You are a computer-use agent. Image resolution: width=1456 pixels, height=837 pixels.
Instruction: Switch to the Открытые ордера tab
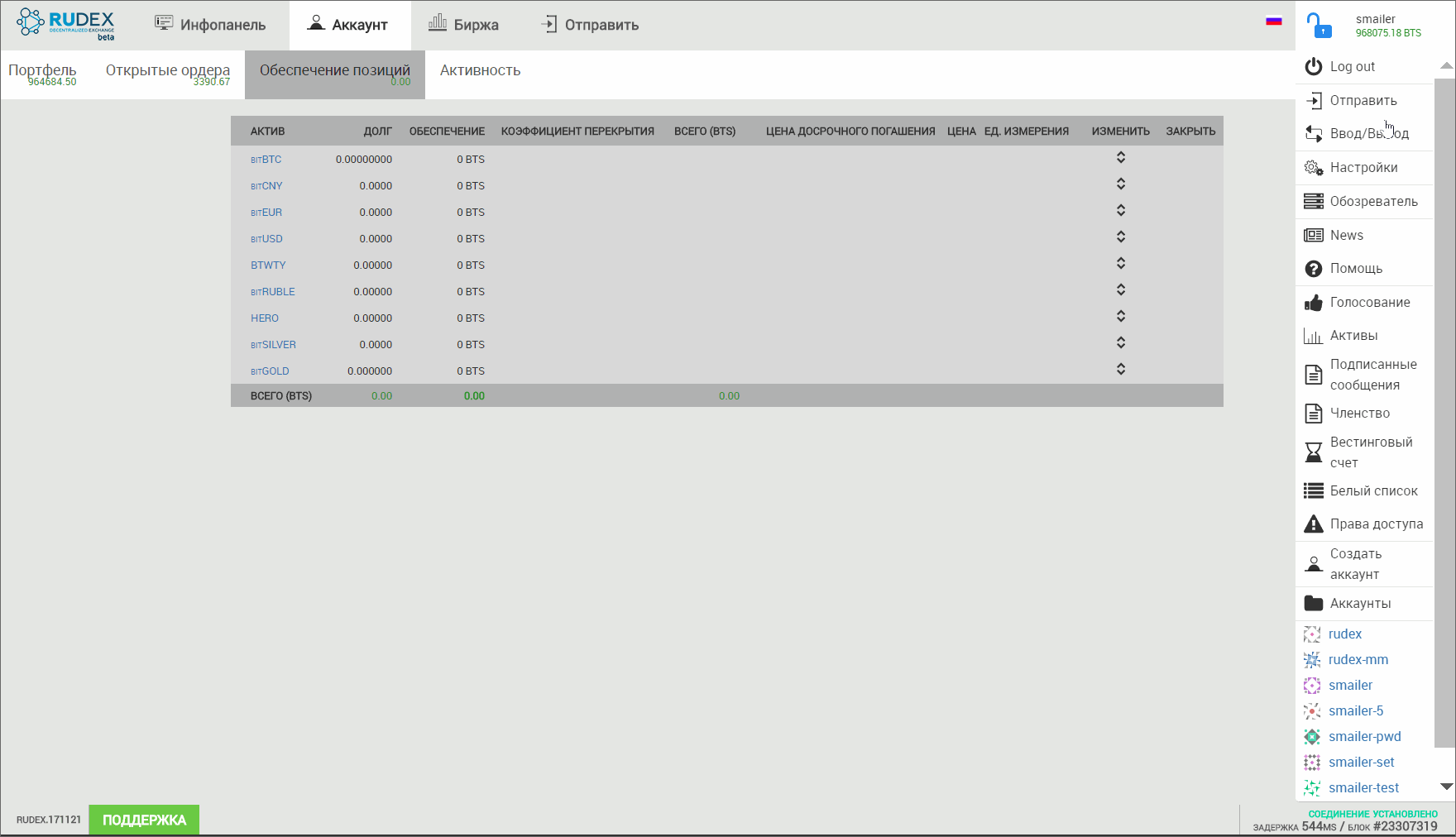tap(168, 74)
